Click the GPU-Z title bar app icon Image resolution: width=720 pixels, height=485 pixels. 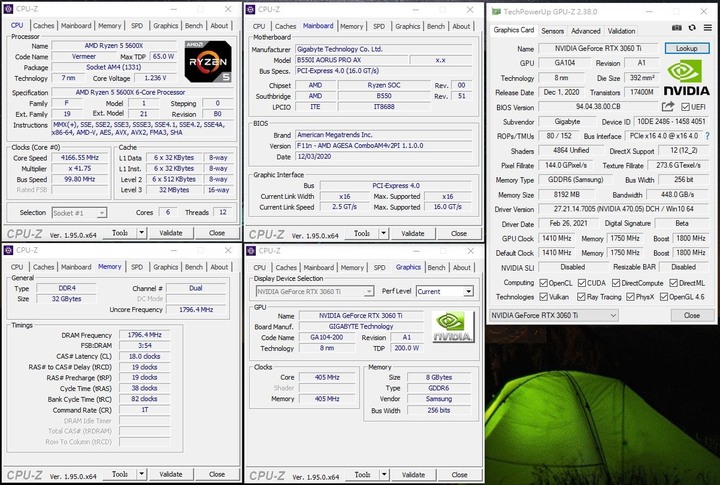pyautogui.click(x=496, y=11)
